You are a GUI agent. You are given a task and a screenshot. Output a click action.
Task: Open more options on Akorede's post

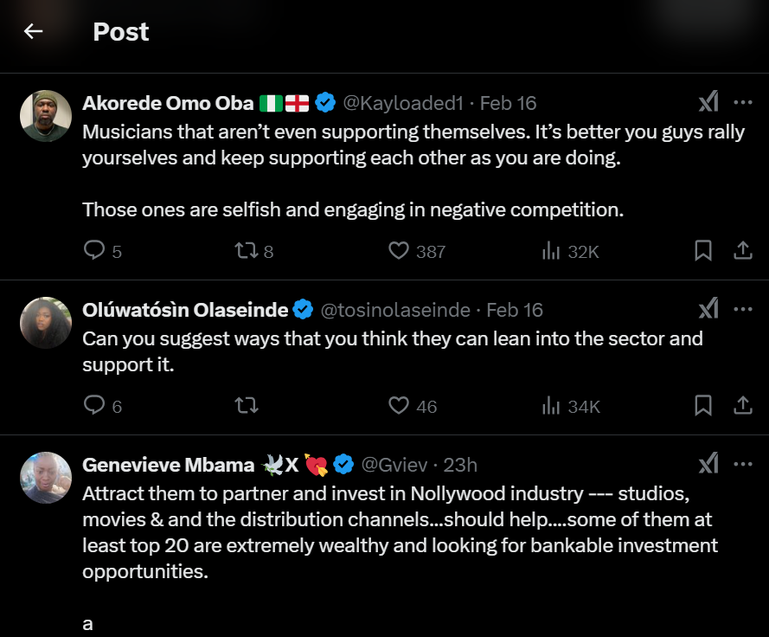point(743,102)
